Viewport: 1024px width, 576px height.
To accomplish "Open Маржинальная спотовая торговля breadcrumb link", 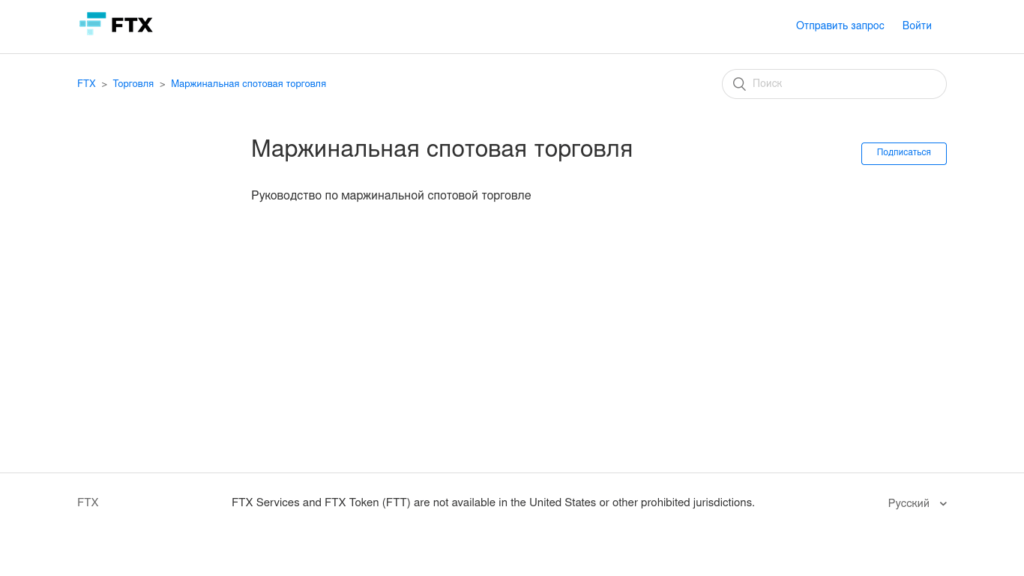I will [x=248, y=84].
